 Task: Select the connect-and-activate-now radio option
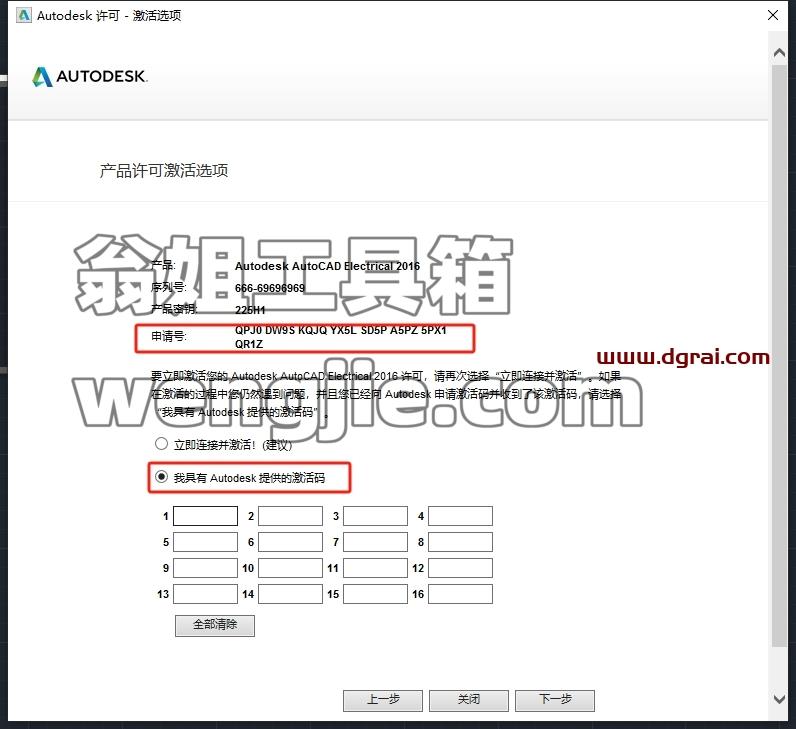[161, 444]
